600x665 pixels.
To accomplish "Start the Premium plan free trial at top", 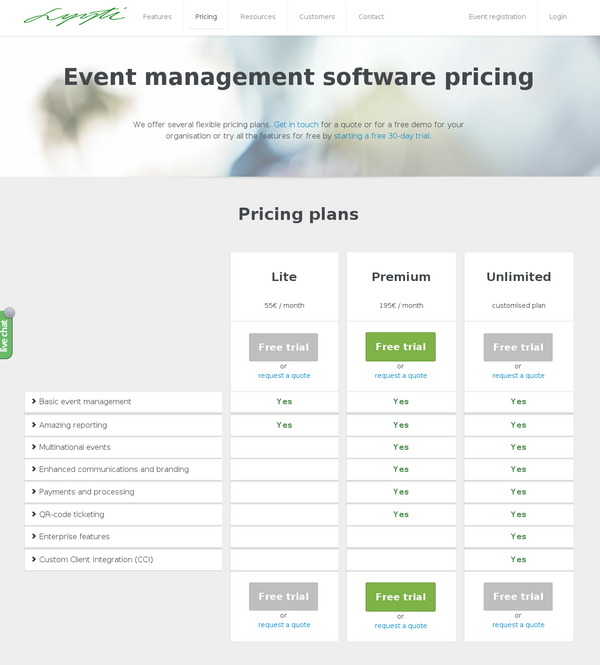I will click(400, 347).
